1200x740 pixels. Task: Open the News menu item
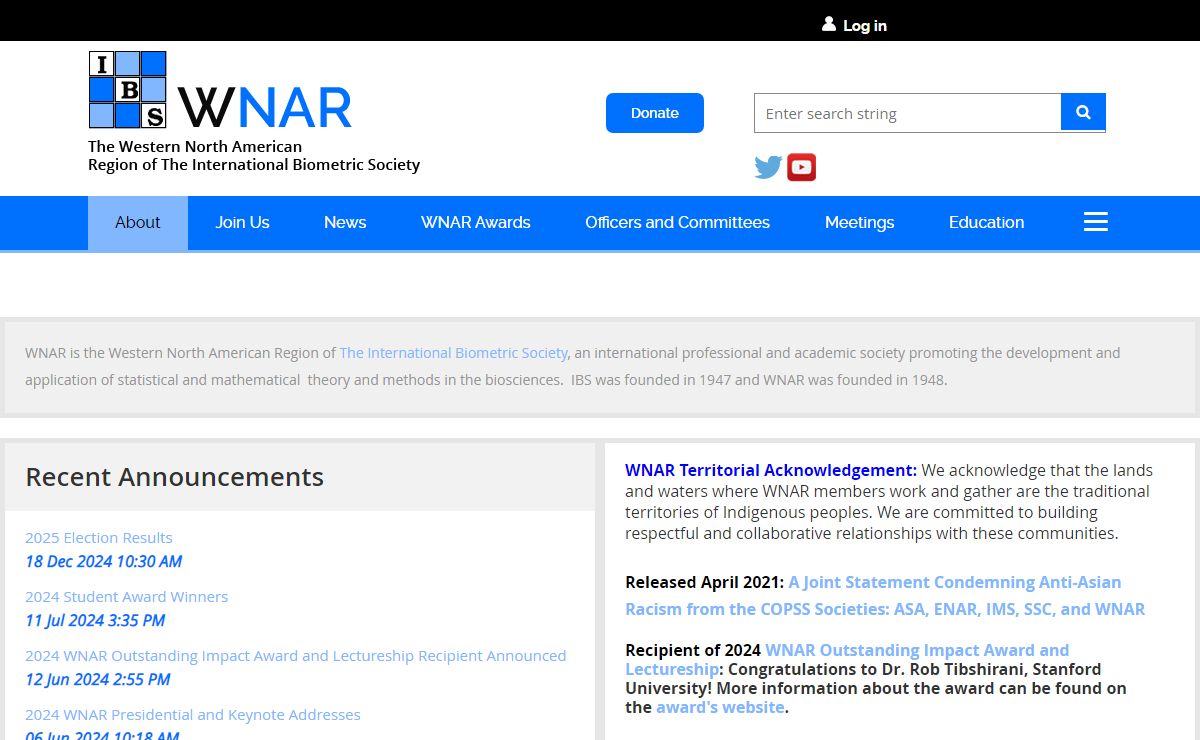coord(345,223)
